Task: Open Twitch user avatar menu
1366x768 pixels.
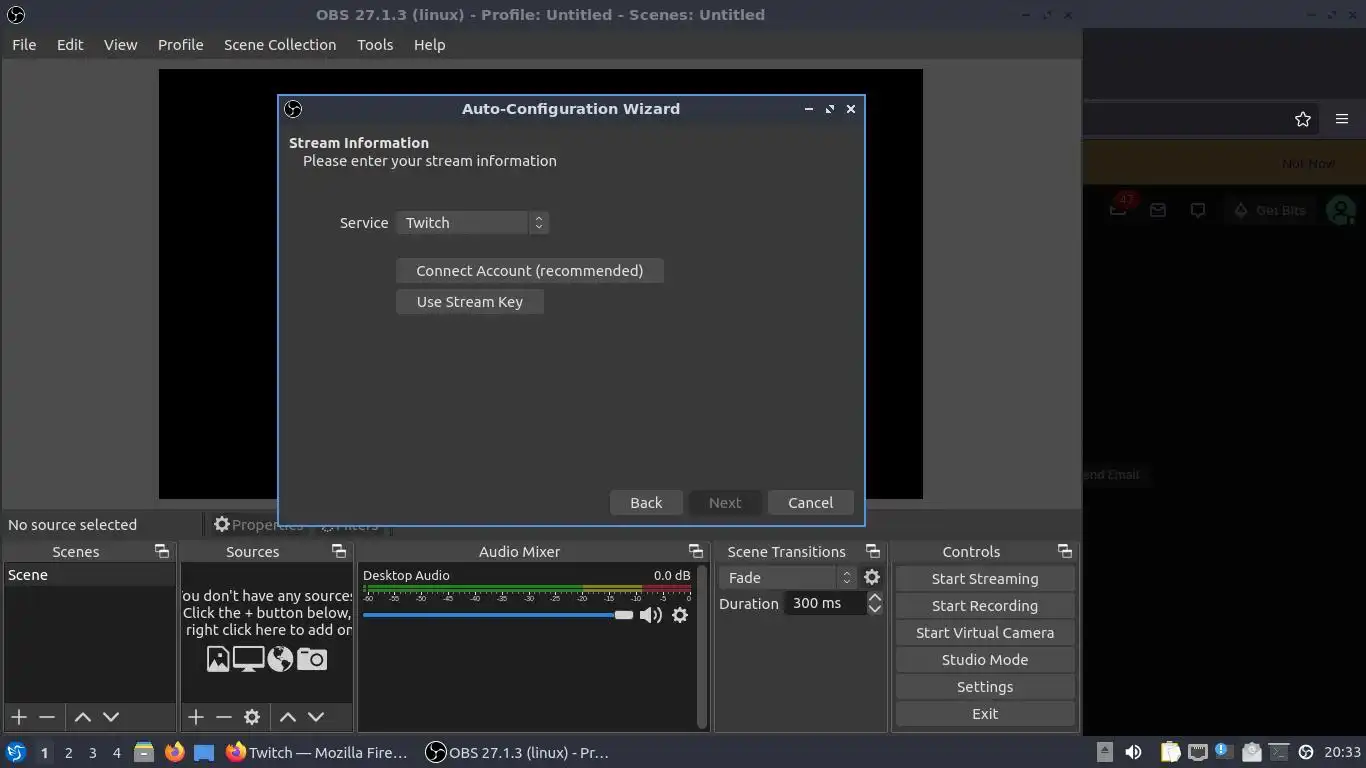Action: (x=1340, y=210)
